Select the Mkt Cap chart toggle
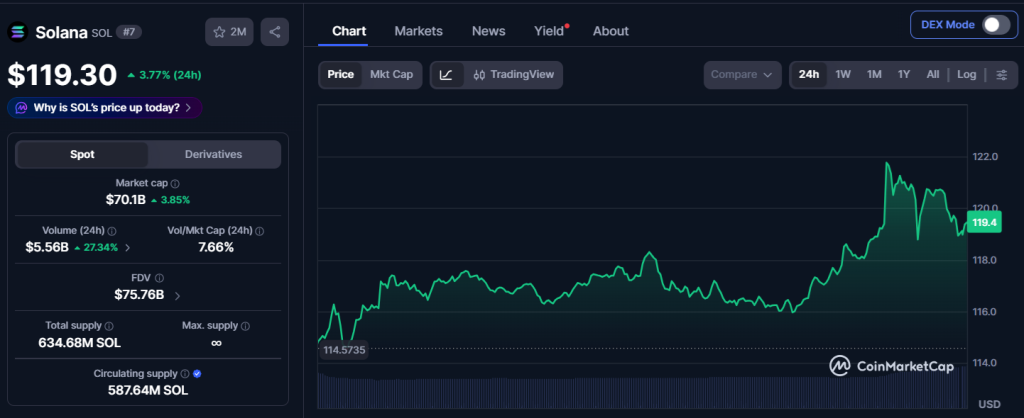 (x=391, y=74)
